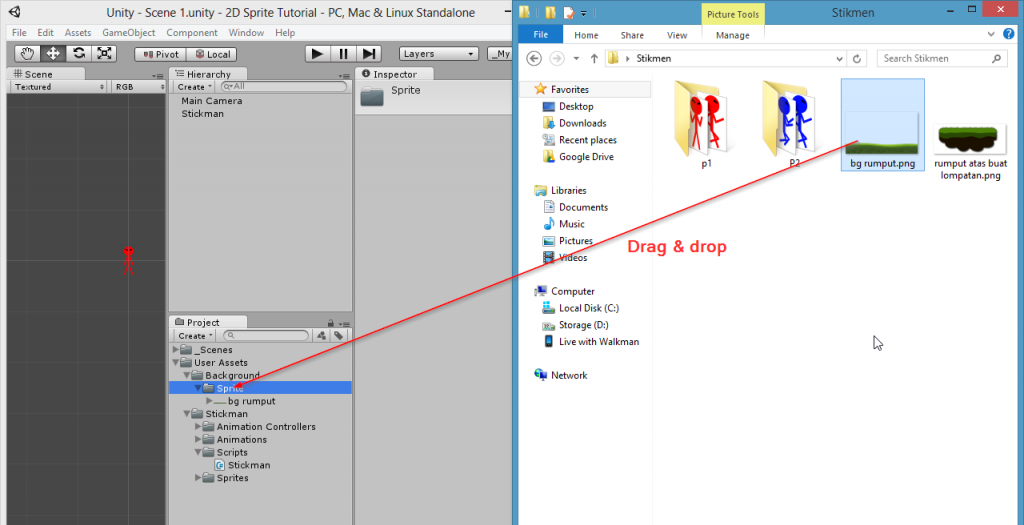
Task: Select the Move (translate) tool
Action: tap(53, 54)
